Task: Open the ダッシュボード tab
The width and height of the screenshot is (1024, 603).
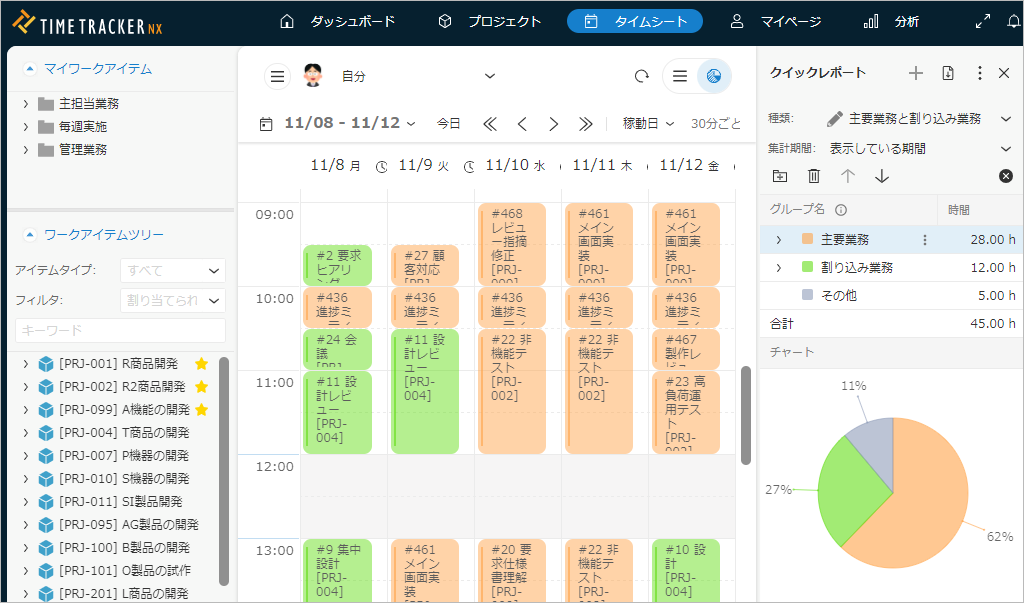Action: coord(337,21)
